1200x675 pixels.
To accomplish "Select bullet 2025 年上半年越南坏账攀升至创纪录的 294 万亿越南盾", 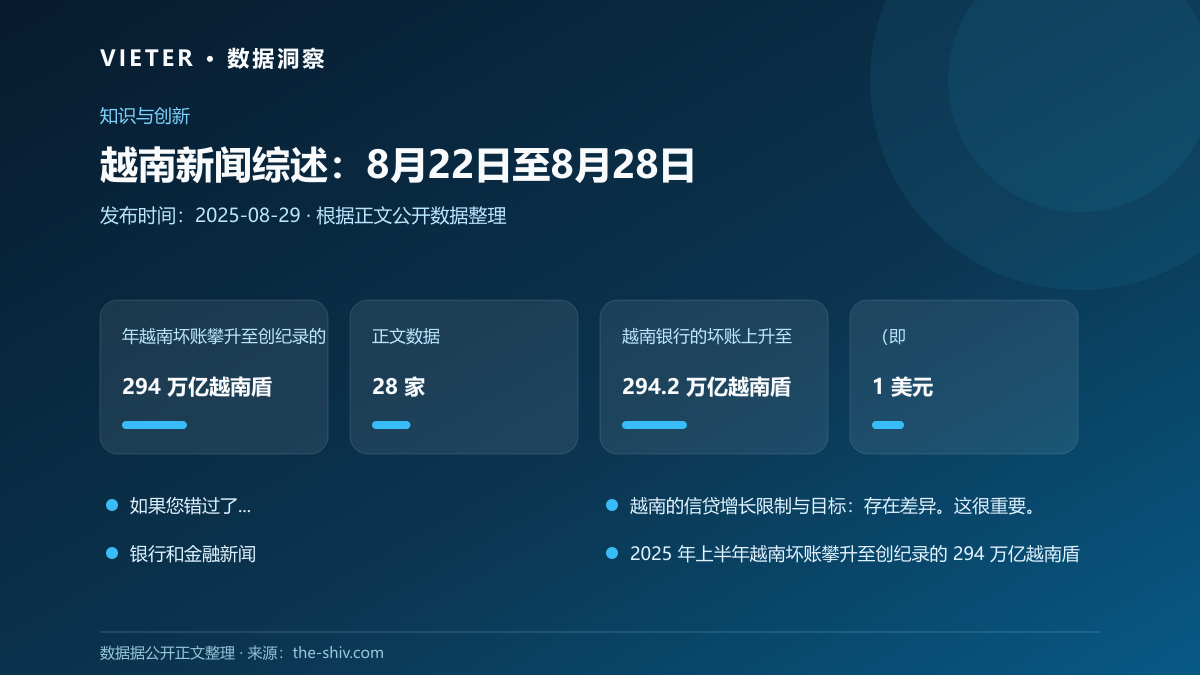I will pyautogui.click(x=855, y=553).
